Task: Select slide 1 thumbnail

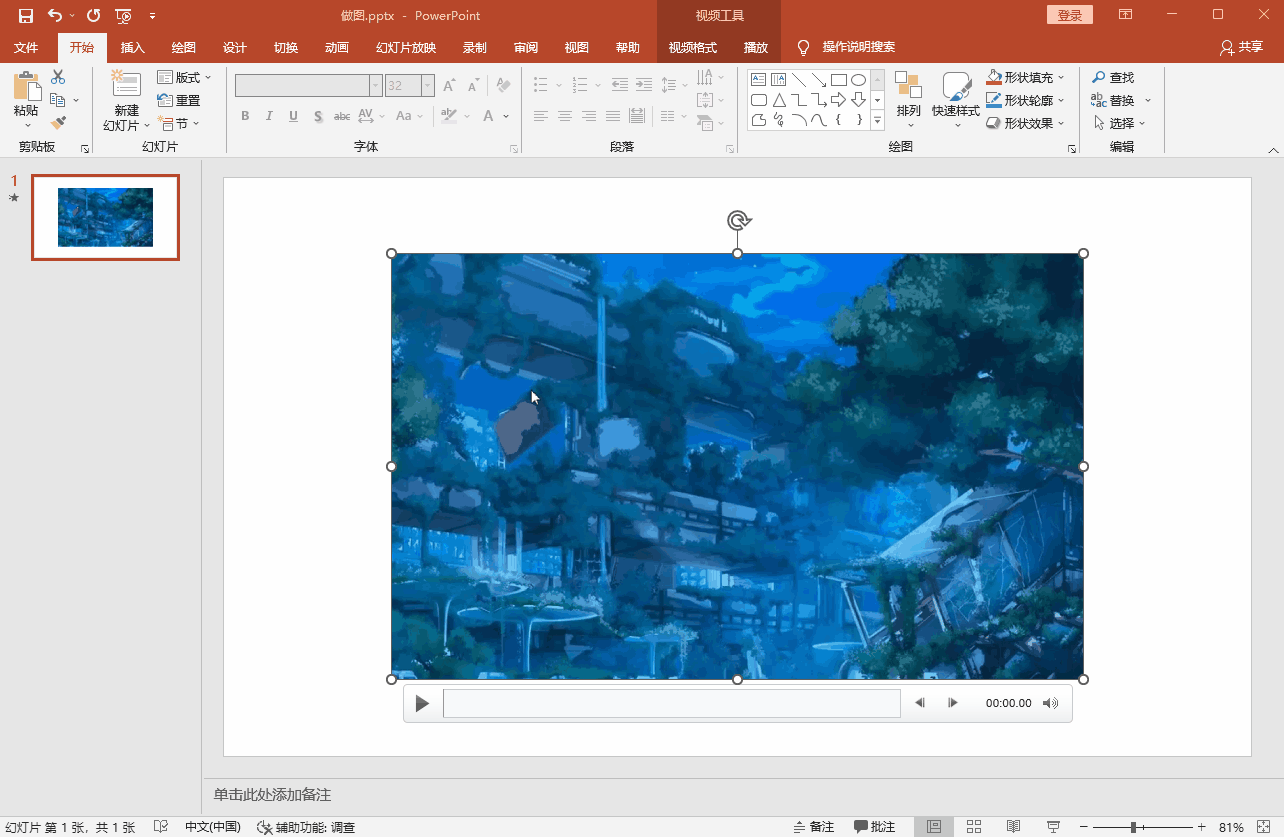Action: (x=105, y=217)
